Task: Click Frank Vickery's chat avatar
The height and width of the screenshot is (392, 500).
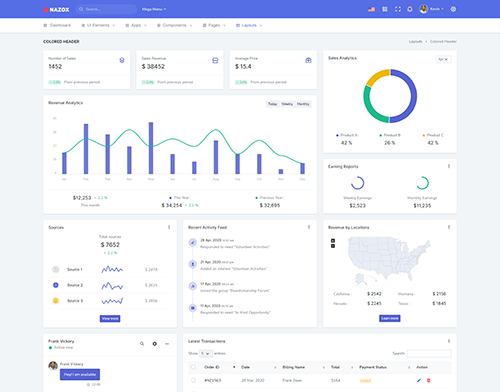Action: [53, 366]
